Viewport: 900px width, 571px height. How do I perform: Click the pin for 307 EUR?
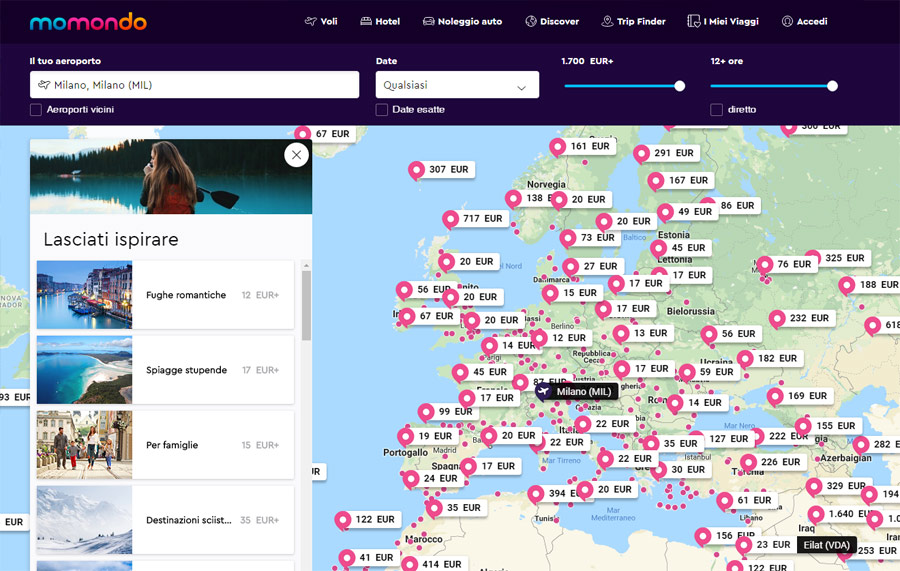click(416, 170)
